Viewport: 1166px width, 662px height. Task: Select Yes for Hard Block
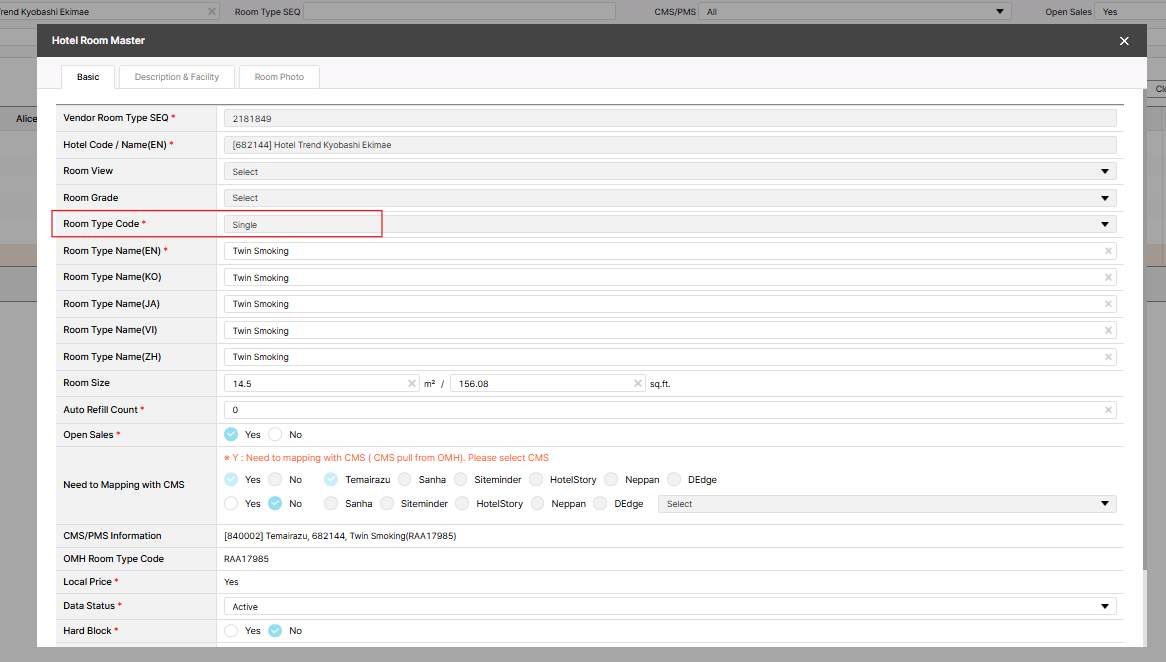[232, 631]
